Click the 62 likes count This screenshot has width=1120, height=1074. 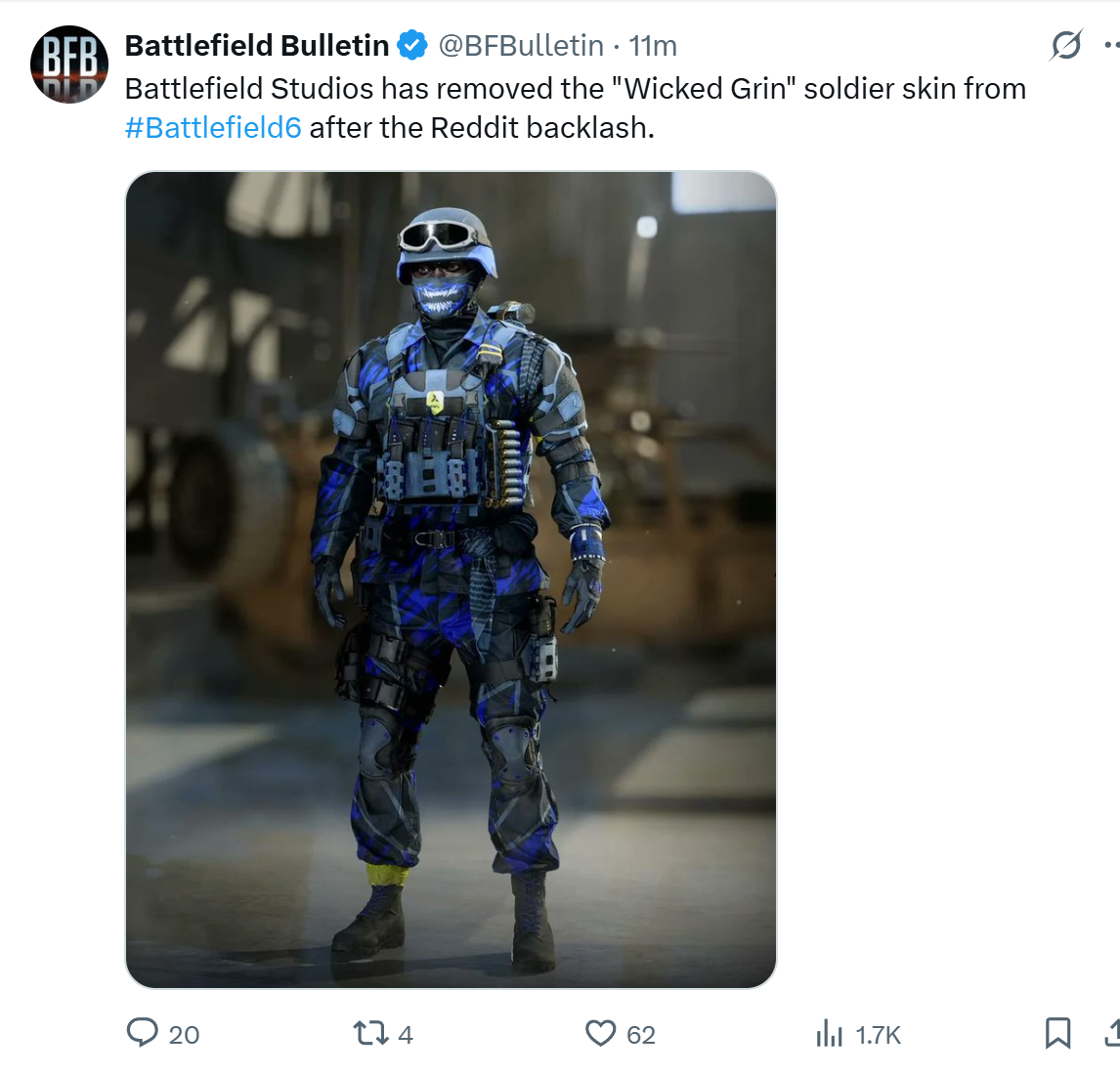point(641,1035)
